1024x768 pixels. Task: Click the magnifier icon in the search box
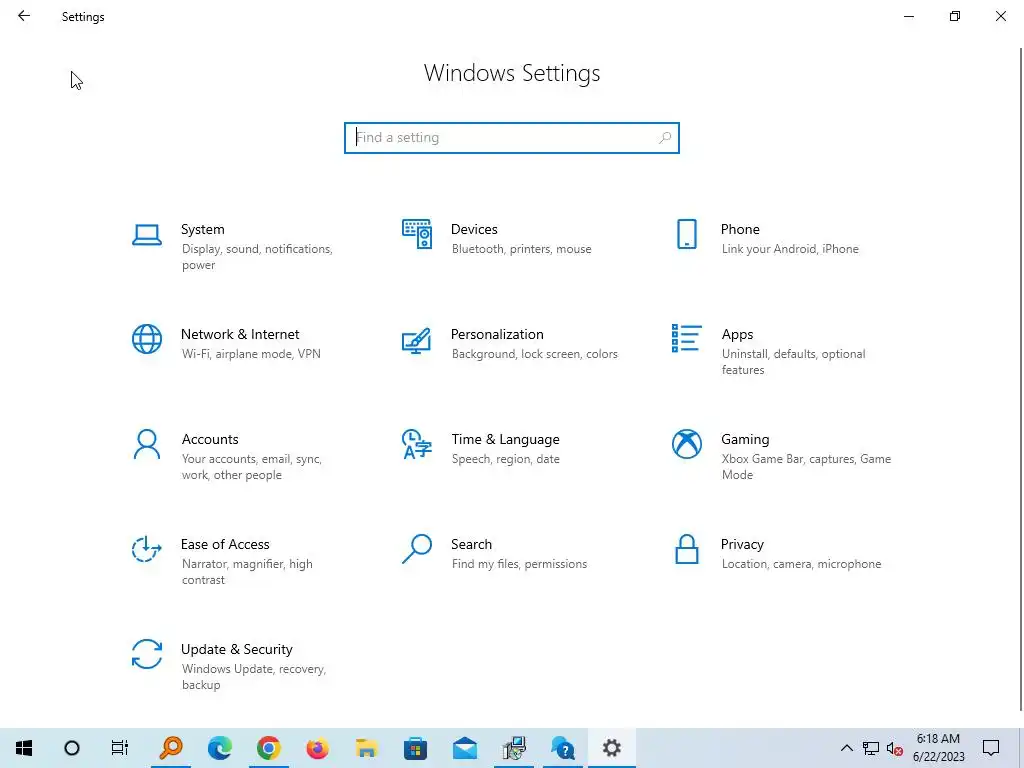(x=665, y=138)
